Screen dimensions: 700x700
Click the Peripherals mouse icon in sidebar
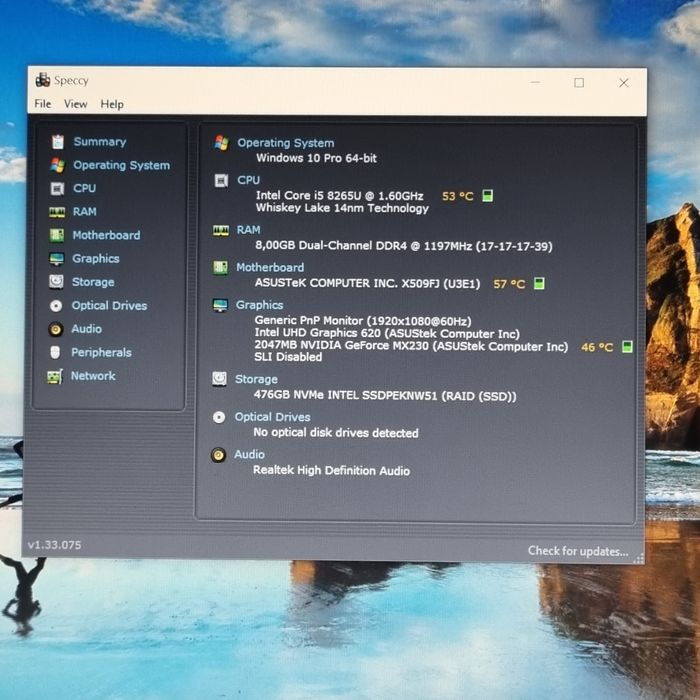click(55, 352)
